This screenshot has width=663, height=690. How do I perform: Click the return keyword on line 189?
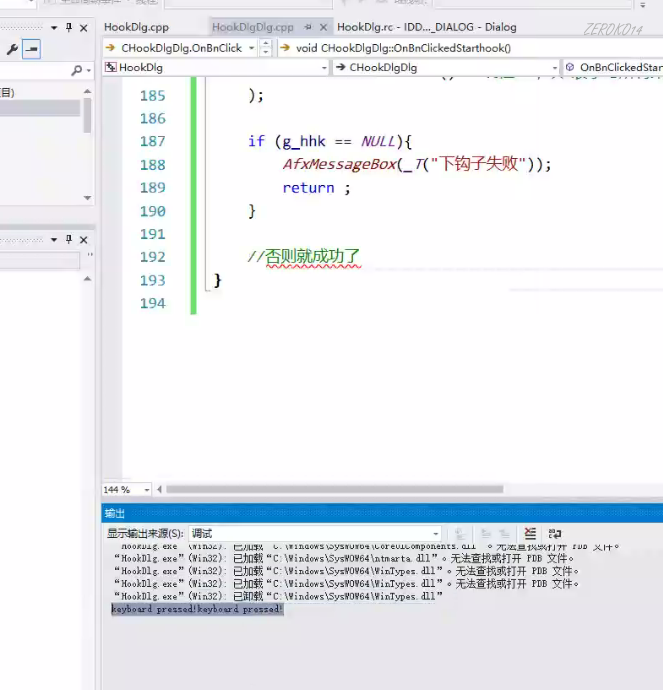(x=308, y=188)
